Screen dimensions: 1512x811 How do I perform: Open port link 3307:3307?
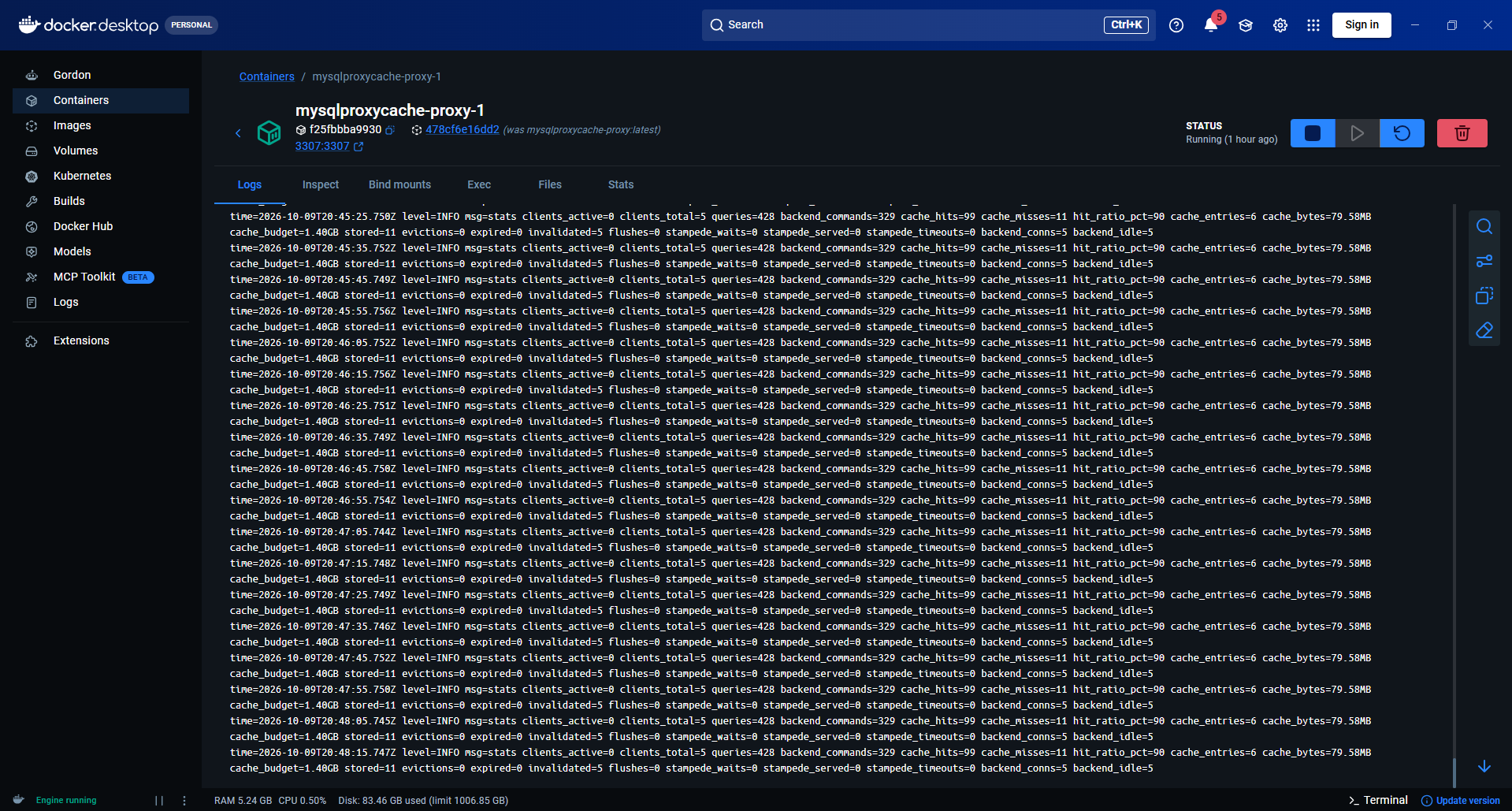click(329, 147)
